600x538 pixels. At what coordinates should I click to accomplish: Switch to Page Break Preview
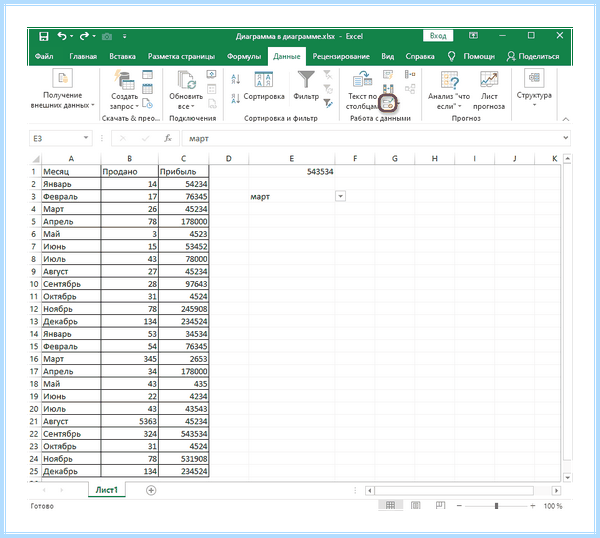[440, 506]
